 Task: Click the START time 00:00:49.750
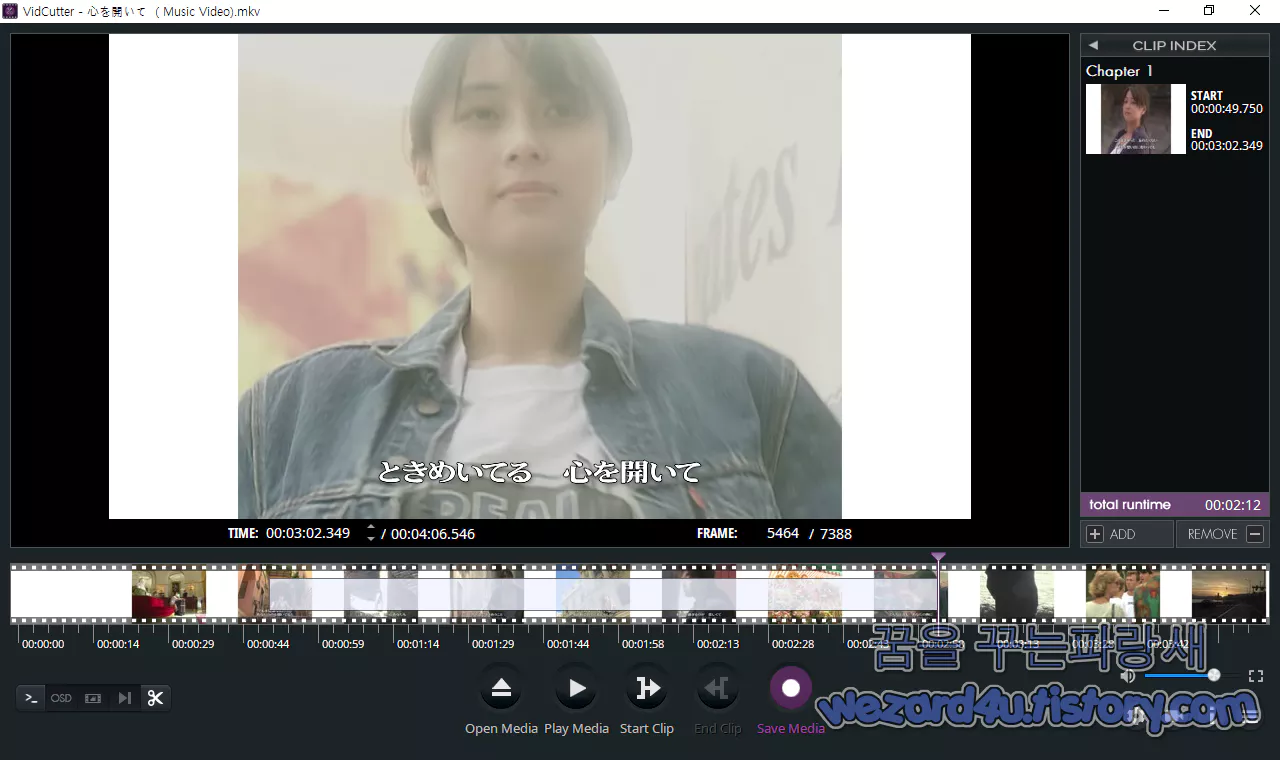point(1227,109)
